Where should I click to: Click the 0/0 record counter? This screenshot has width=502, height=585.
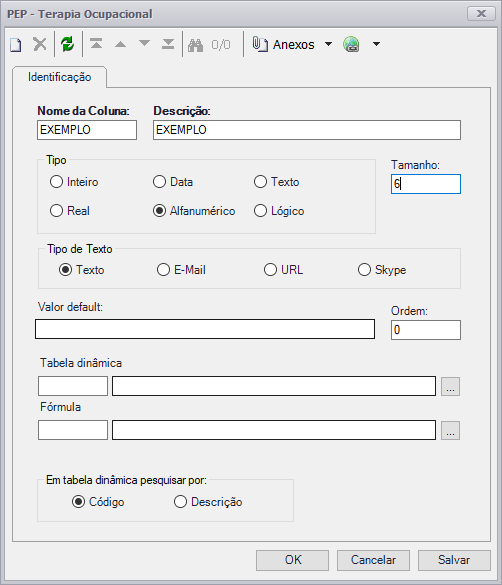221,45
